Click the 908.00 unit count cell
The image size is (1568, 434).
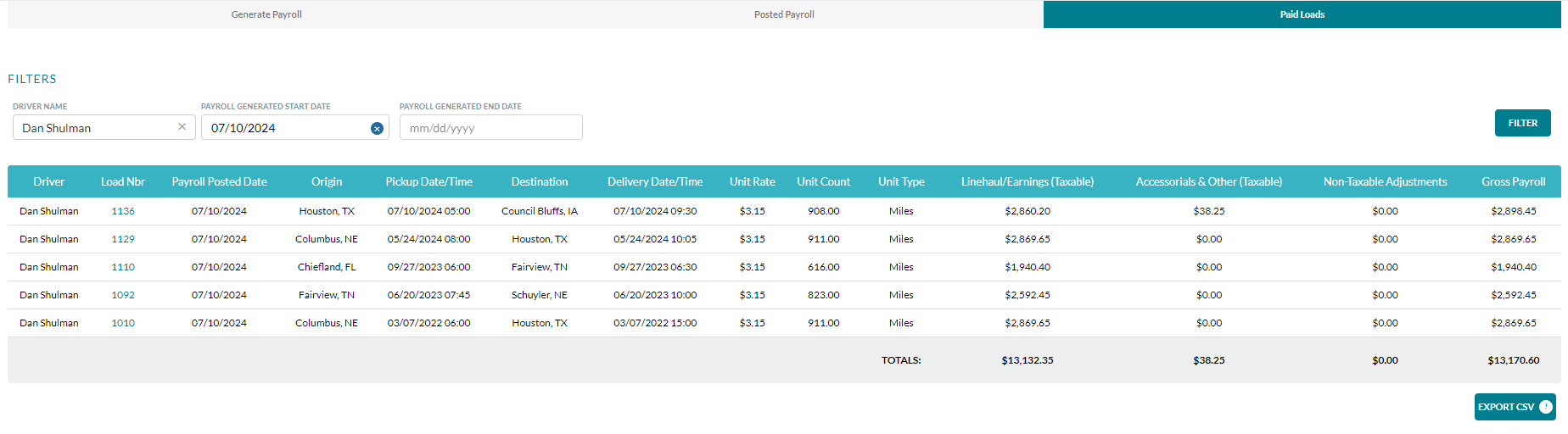pyautogui.click(x=823, y=211)
